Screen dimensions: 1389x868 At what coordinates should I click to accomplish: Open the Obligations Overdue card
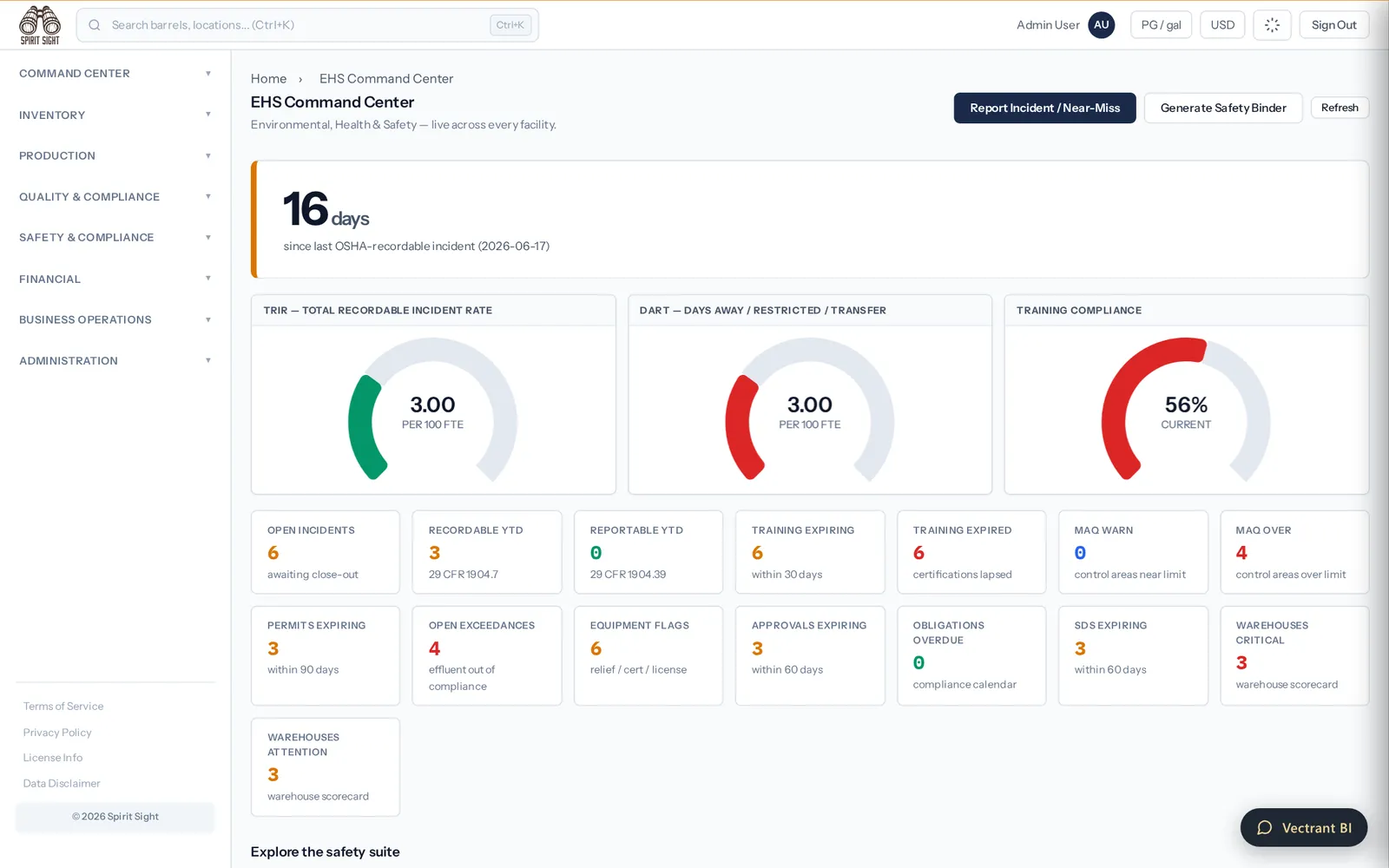tap(971, 655)
